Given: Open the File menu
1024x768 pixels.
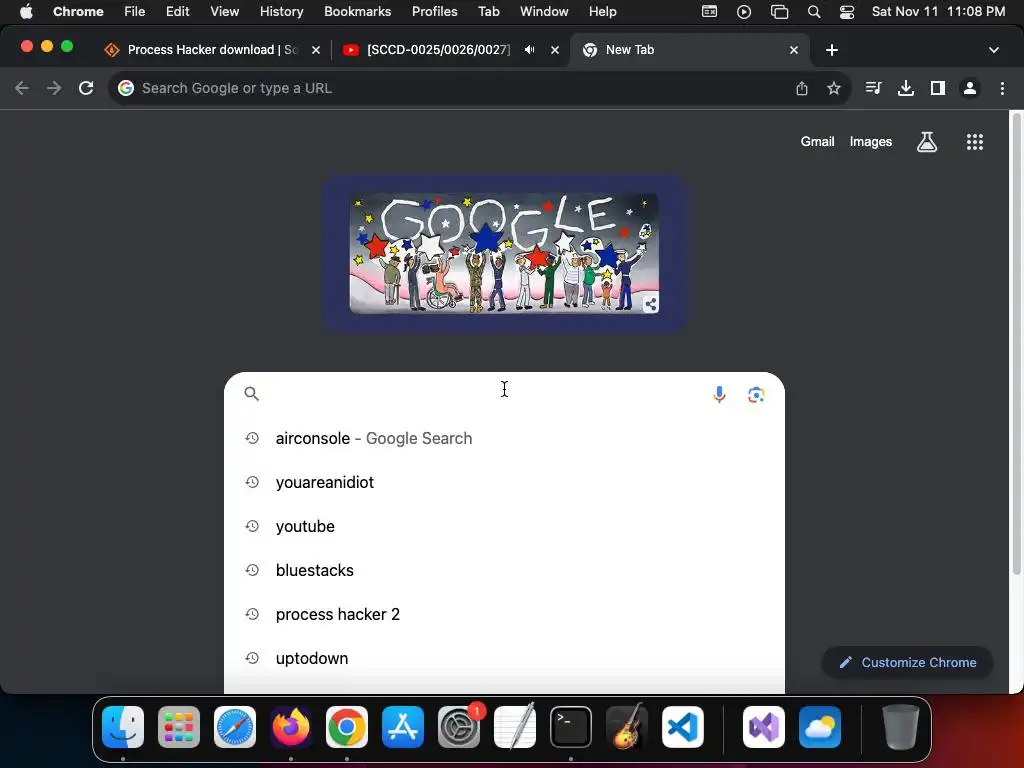Looking at the screenshot, I should point(135,12).
